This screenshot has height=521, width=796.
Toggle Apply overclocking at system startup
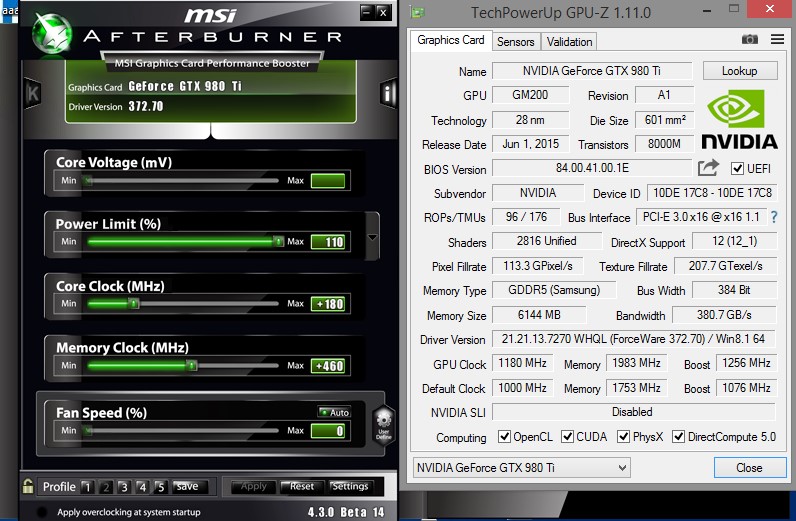pyautogui.click(x=42, y=512)
